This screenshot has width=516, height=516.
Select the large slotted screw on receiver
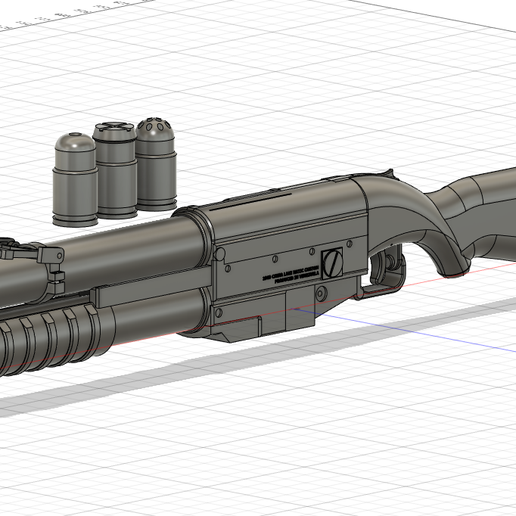(332, 263)
